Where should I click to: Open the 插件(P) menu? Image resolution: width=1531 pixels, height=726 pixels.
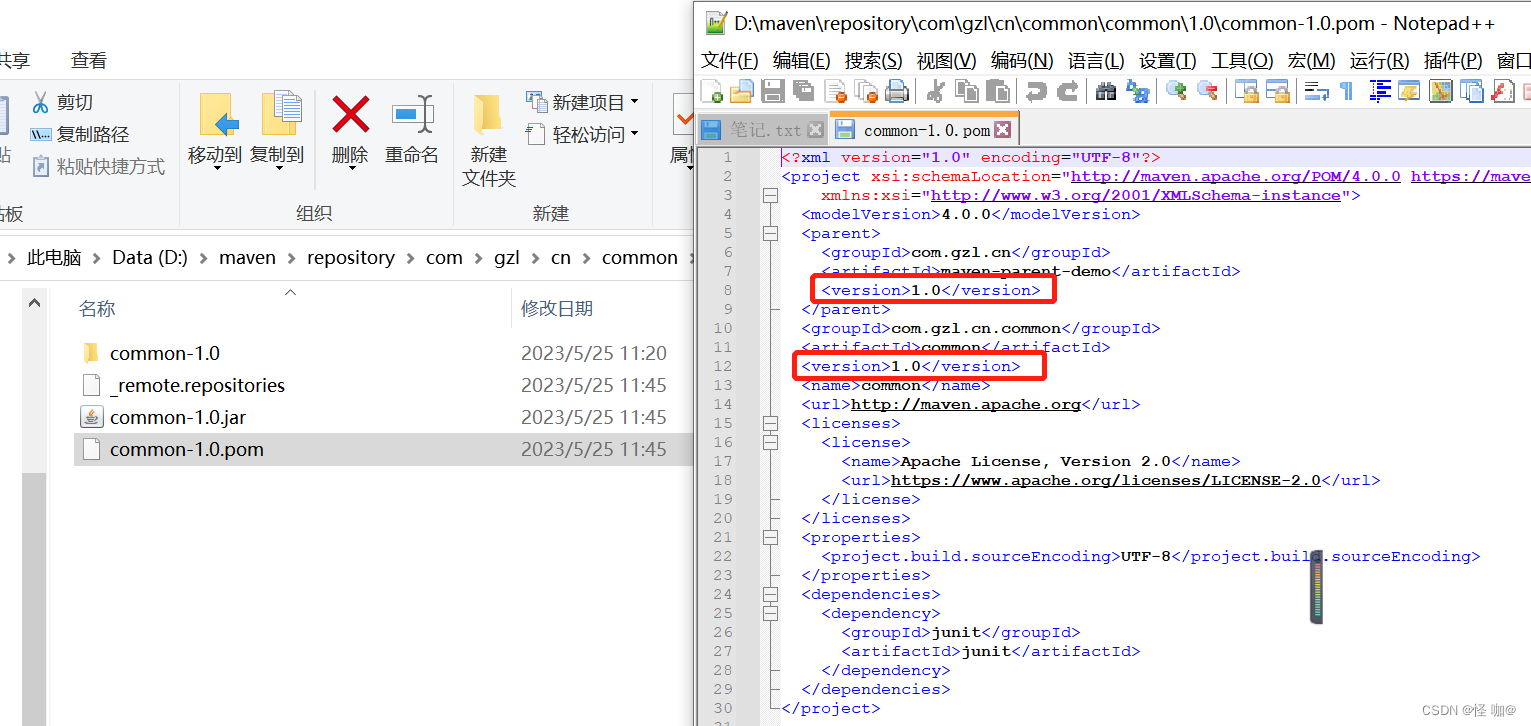(x=1452, y=61)
